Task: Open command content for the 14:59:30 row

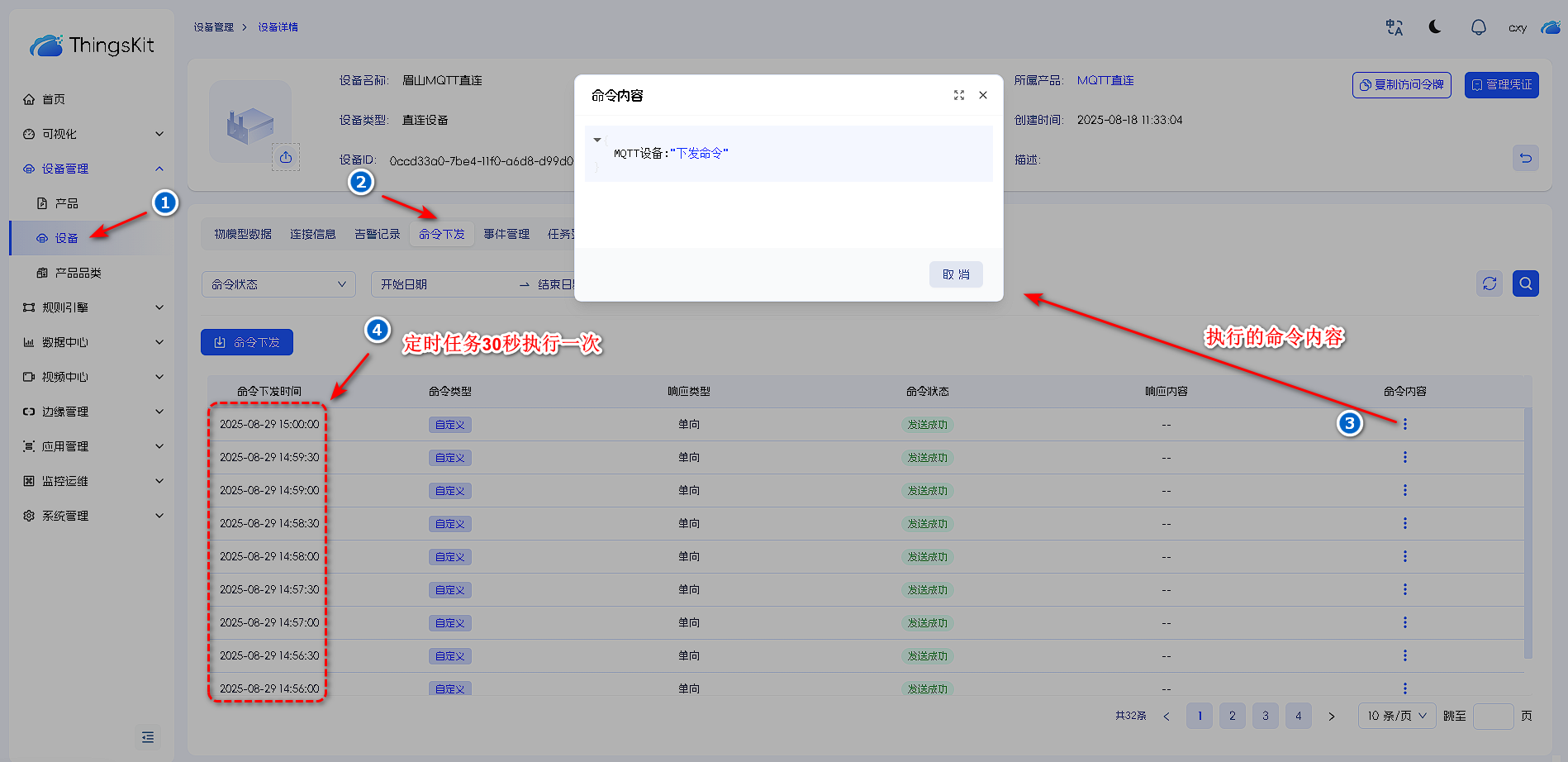Action: click(x=1404, y=457)
